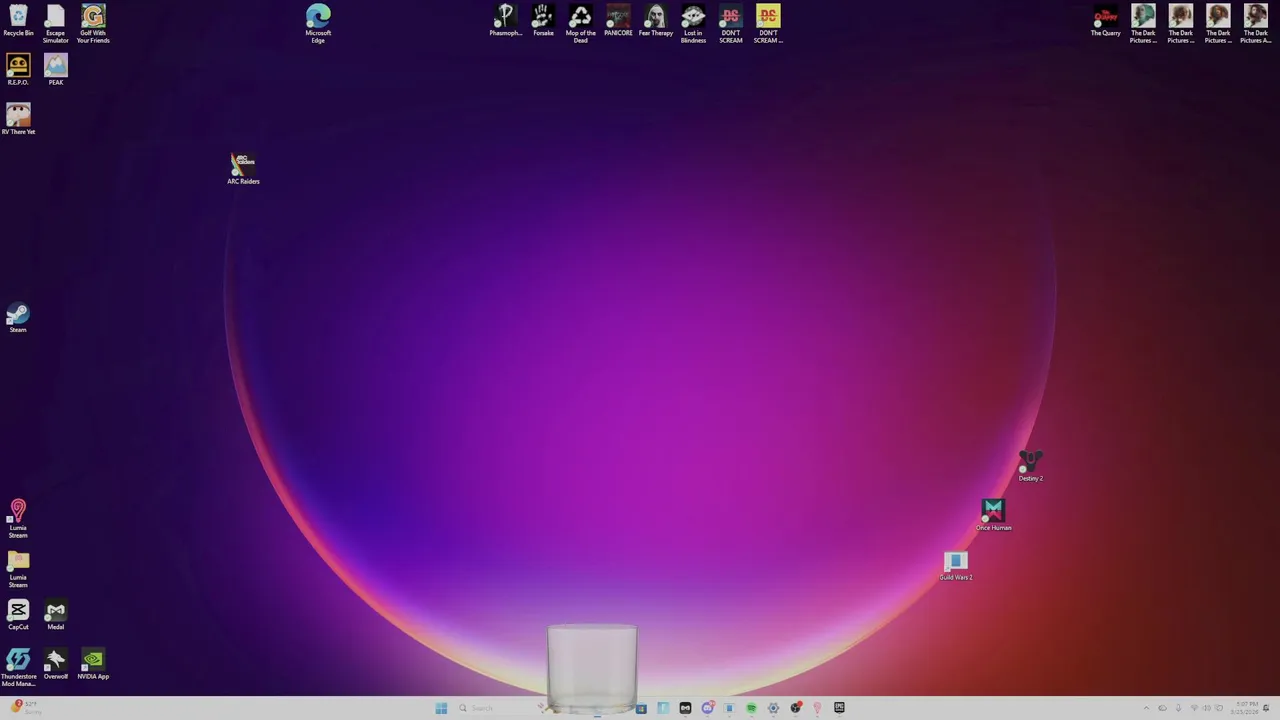The height and width of the screenshot is (720, 1280).
Task: Open the Recycle Bin desktop icon
Action: click(x=18, y=21)
